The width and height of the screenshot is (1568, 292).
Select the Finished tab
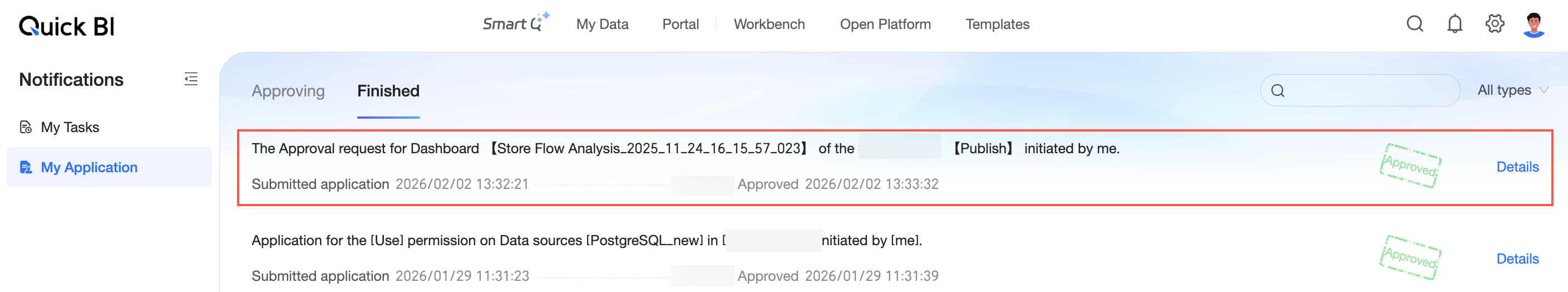tap(388, 91)
